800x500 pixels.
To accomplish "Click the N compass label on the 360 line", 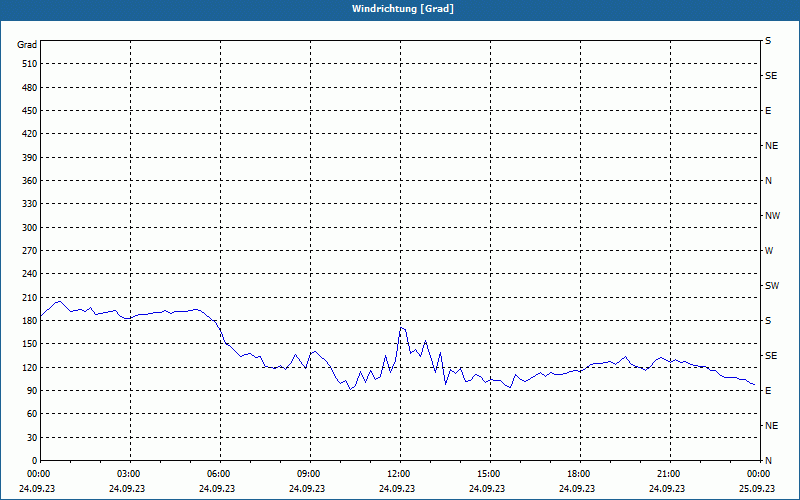I will (768, 181).
